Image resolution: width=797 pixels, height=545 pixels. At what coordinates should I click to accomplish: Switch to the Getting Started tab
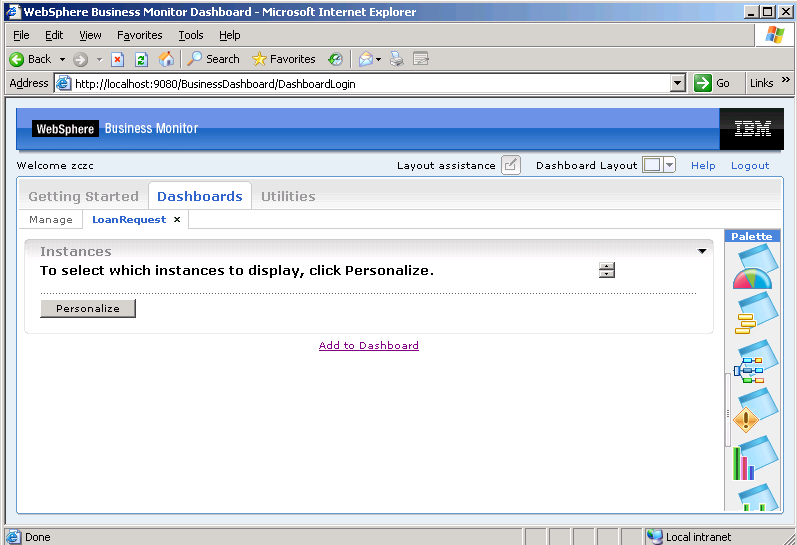(x=83, y=196)
